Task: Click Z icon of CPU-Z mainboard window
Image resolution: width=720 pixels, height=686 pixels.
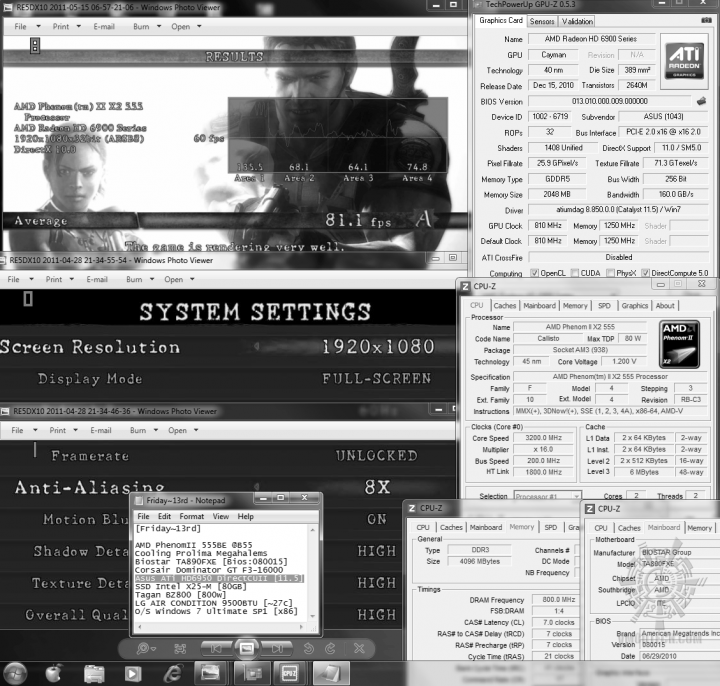Action: coord(589,508)
